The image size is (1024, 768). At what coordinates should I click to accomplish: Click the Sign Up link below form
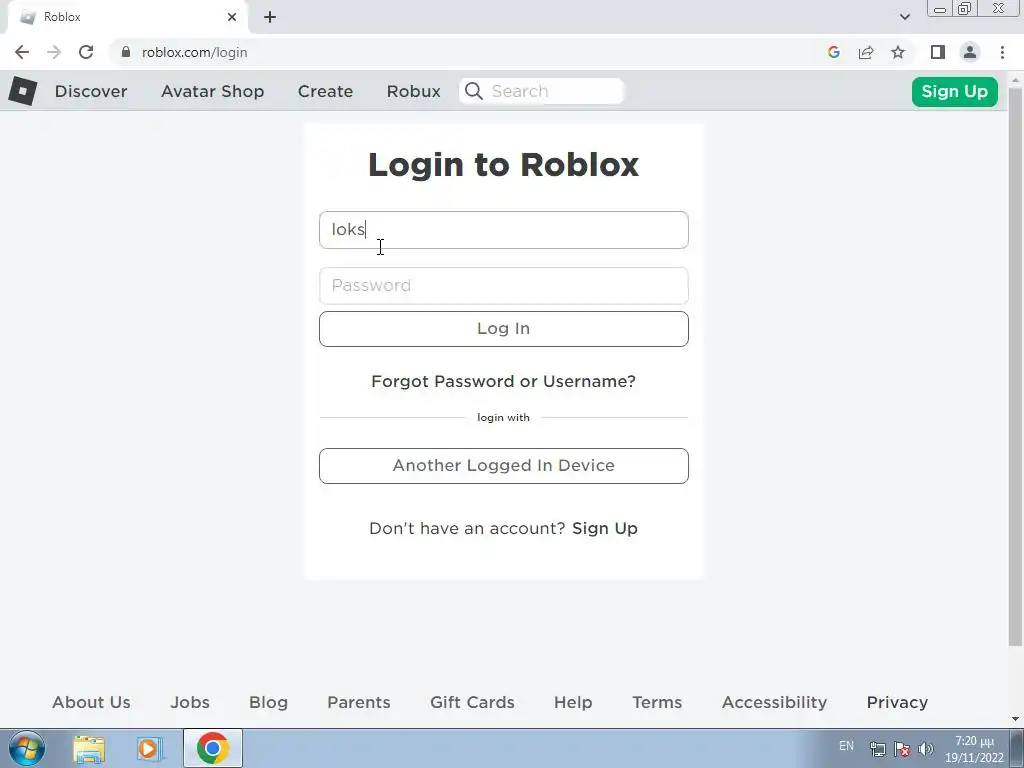[x=605, y=528]
